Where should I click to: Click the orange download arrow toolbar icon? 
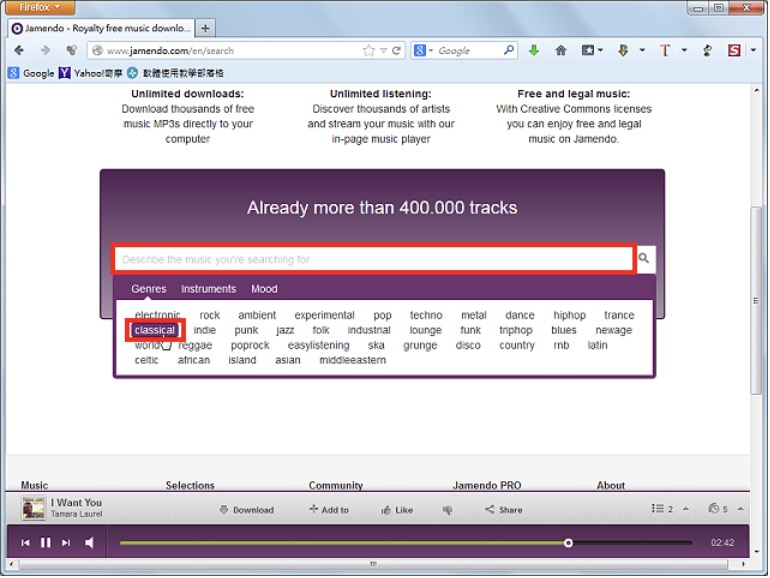click(623, 50)
